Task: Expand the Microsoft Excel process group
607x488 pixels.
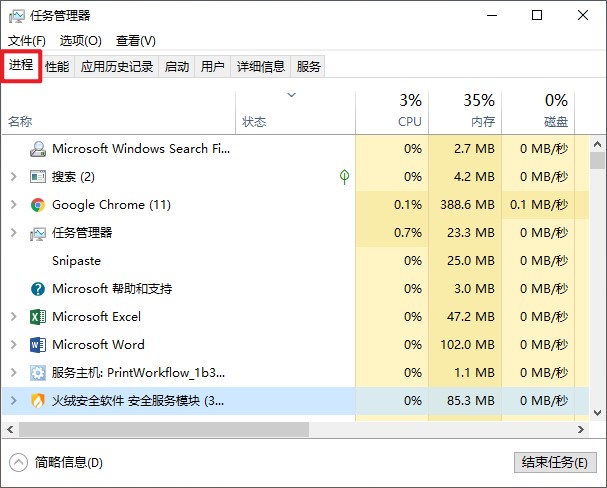Action: (14, 317)
